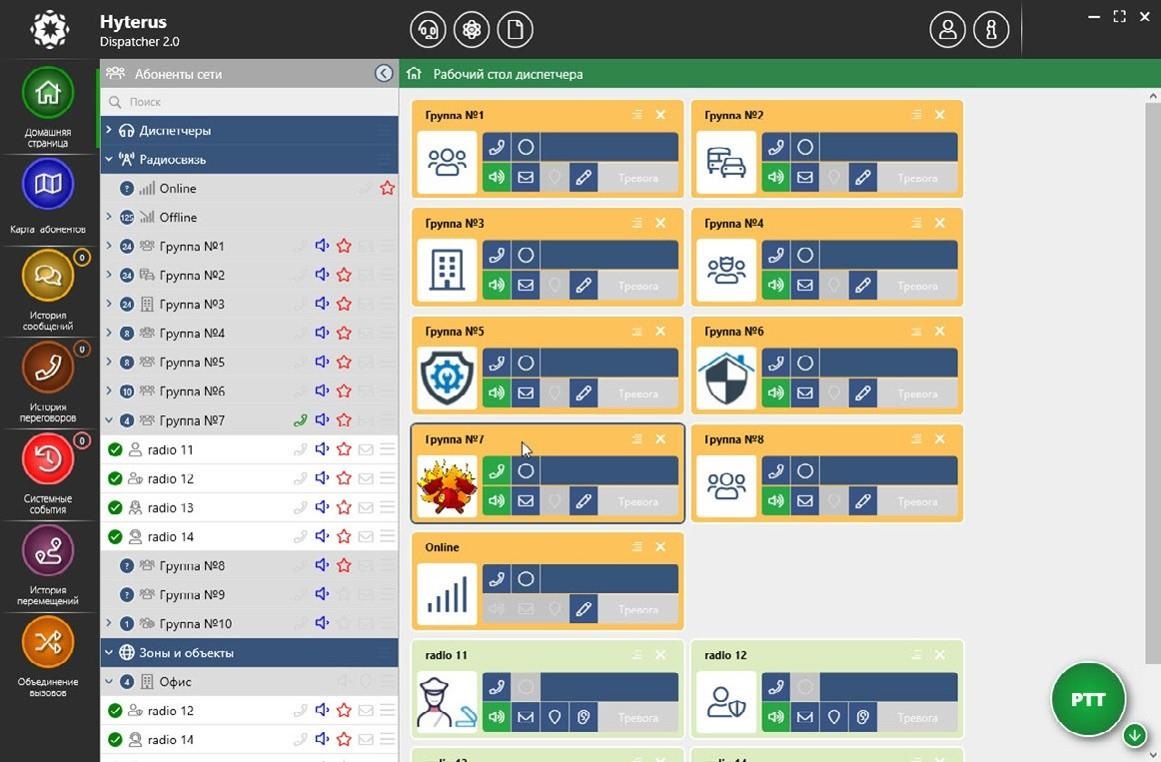Expand the Диспетчеры section
1161x762 pixels.
point(108,130)
